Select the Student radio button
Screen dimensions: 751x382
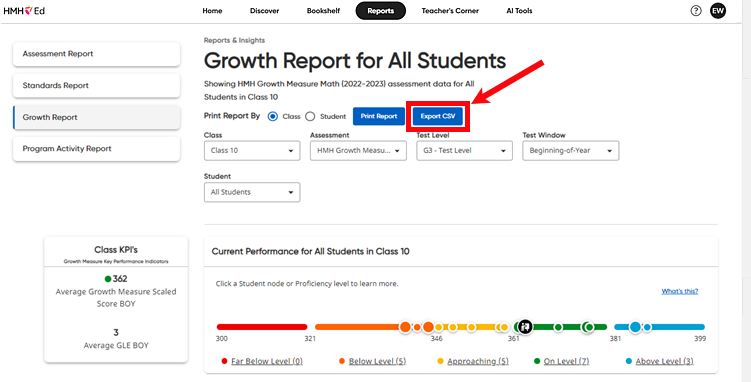pos(310,116)
